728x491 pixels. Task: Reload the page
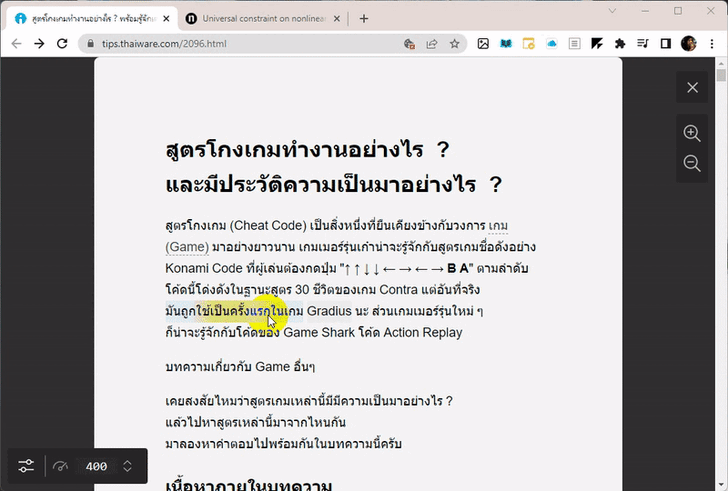(x=62, y=44)
